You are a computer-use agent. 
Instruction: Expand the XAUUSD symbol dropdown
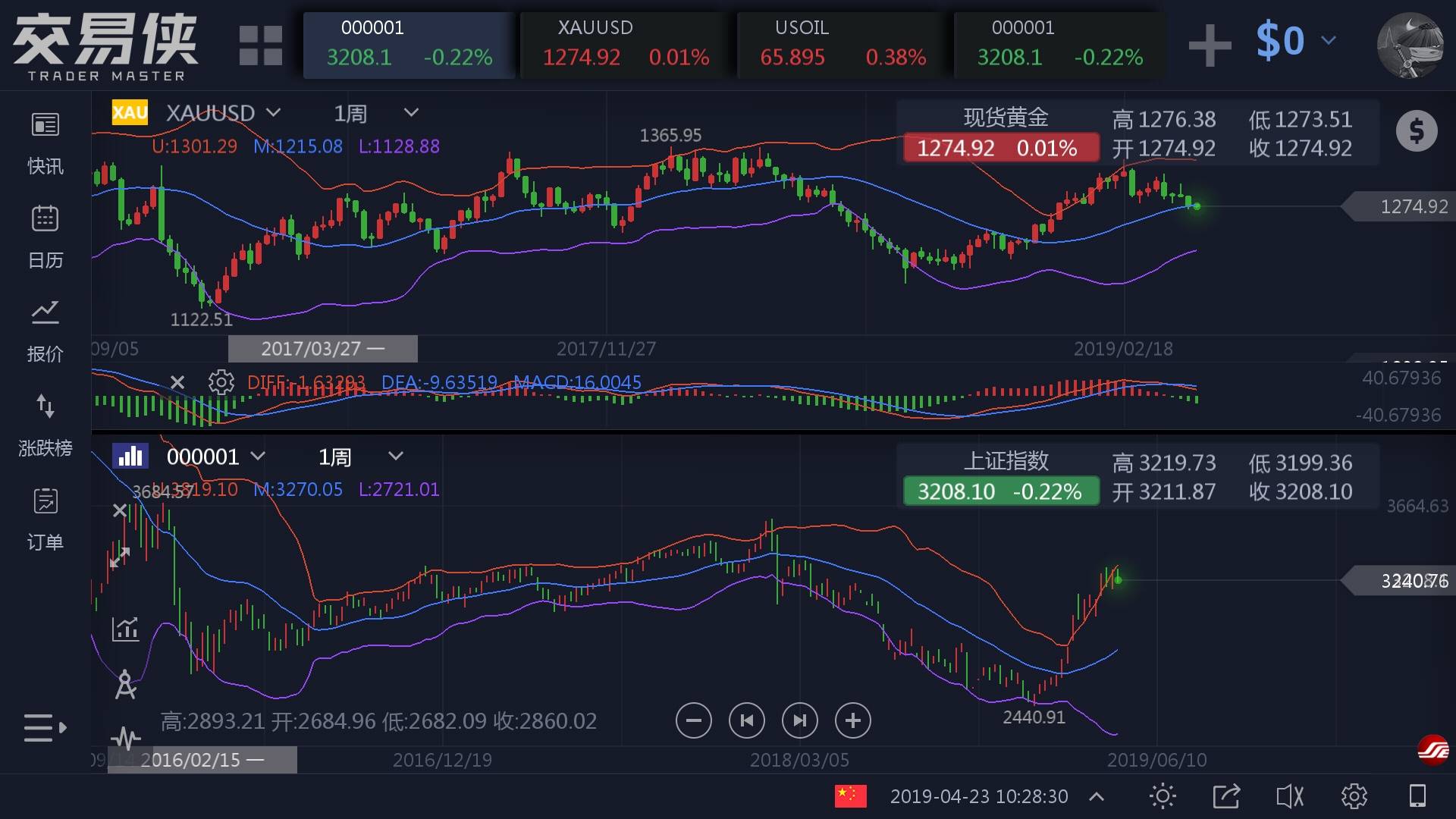[x=274, y=113]
